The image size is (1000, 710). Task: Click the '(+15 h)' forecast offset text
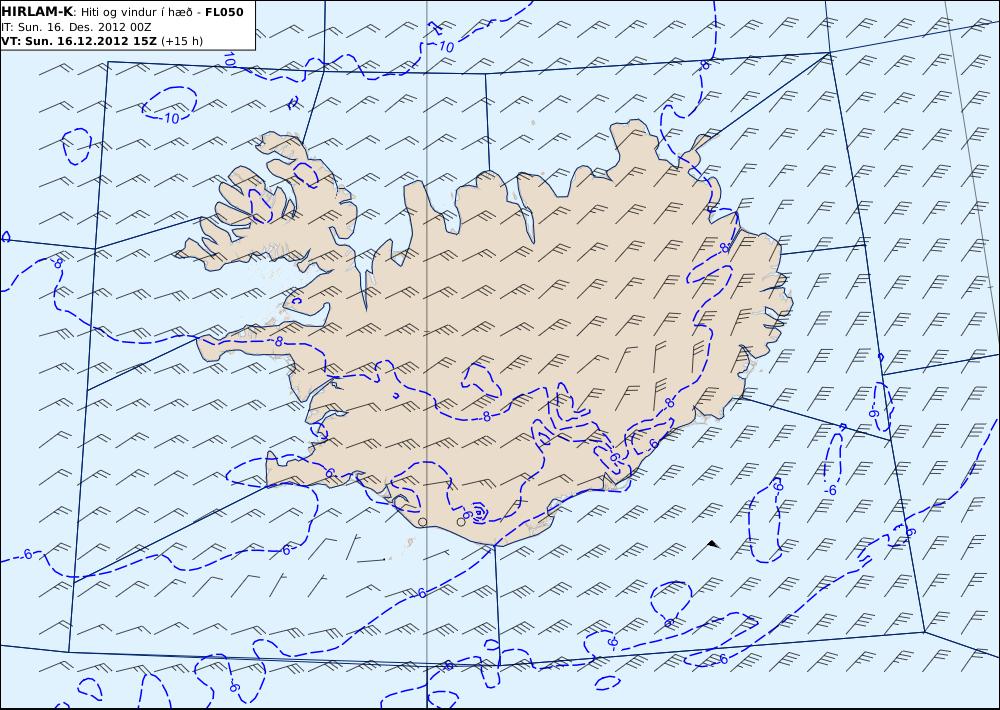[x=182, y=41]
